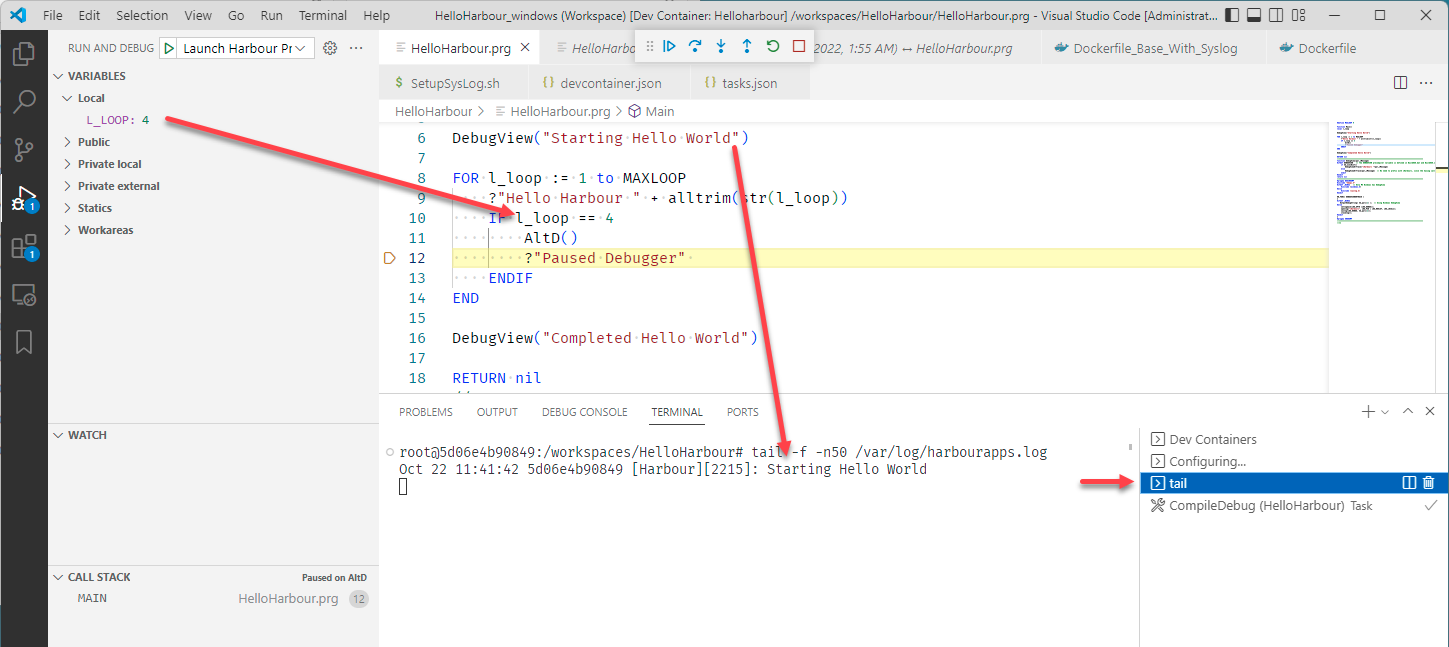This screenshot has height=647, width=1449.
Task: Expand the Public variables section
Action: tap(94, 142)
